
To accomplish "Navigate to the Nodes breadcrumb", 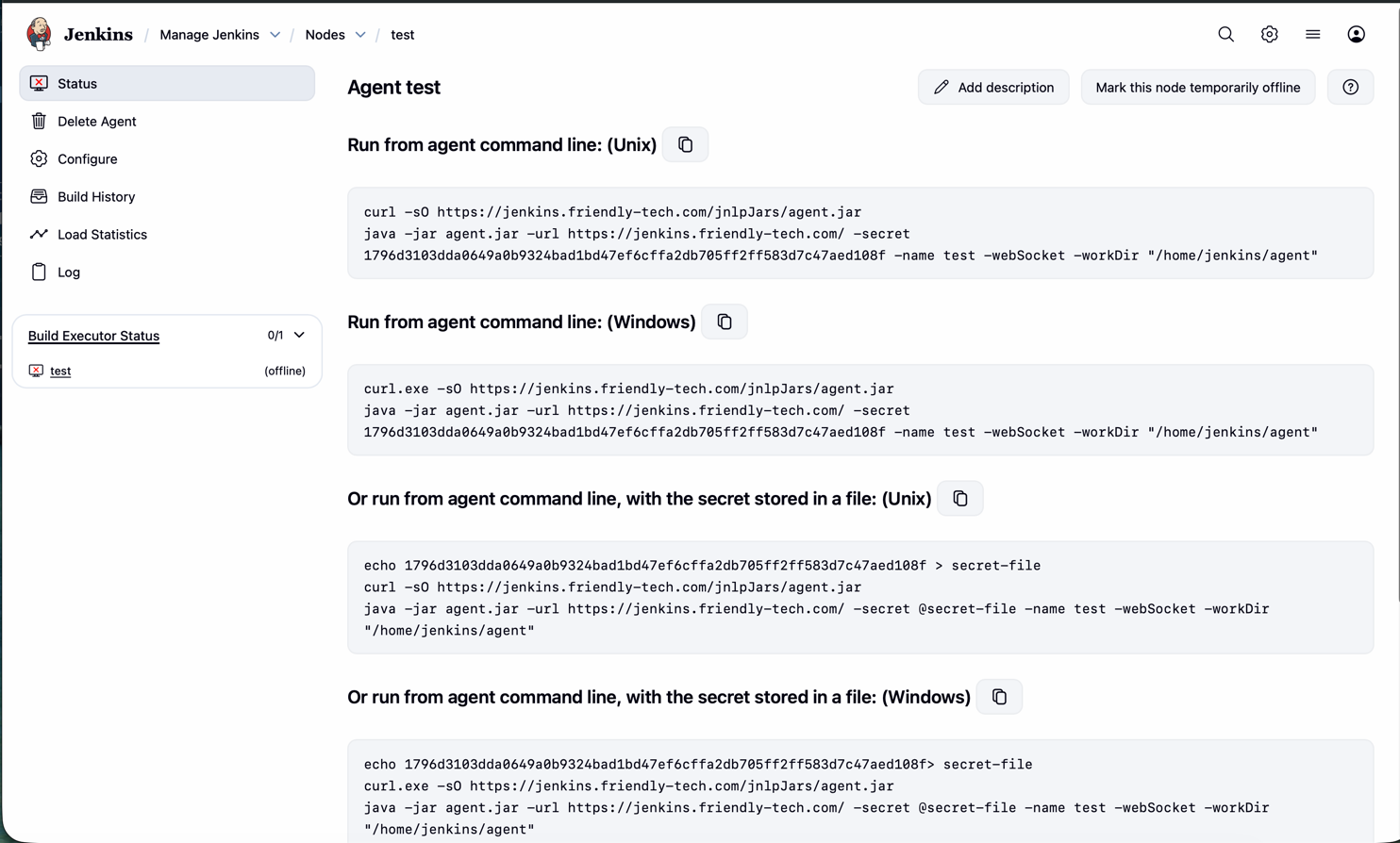I will click(x=325, y=35).
